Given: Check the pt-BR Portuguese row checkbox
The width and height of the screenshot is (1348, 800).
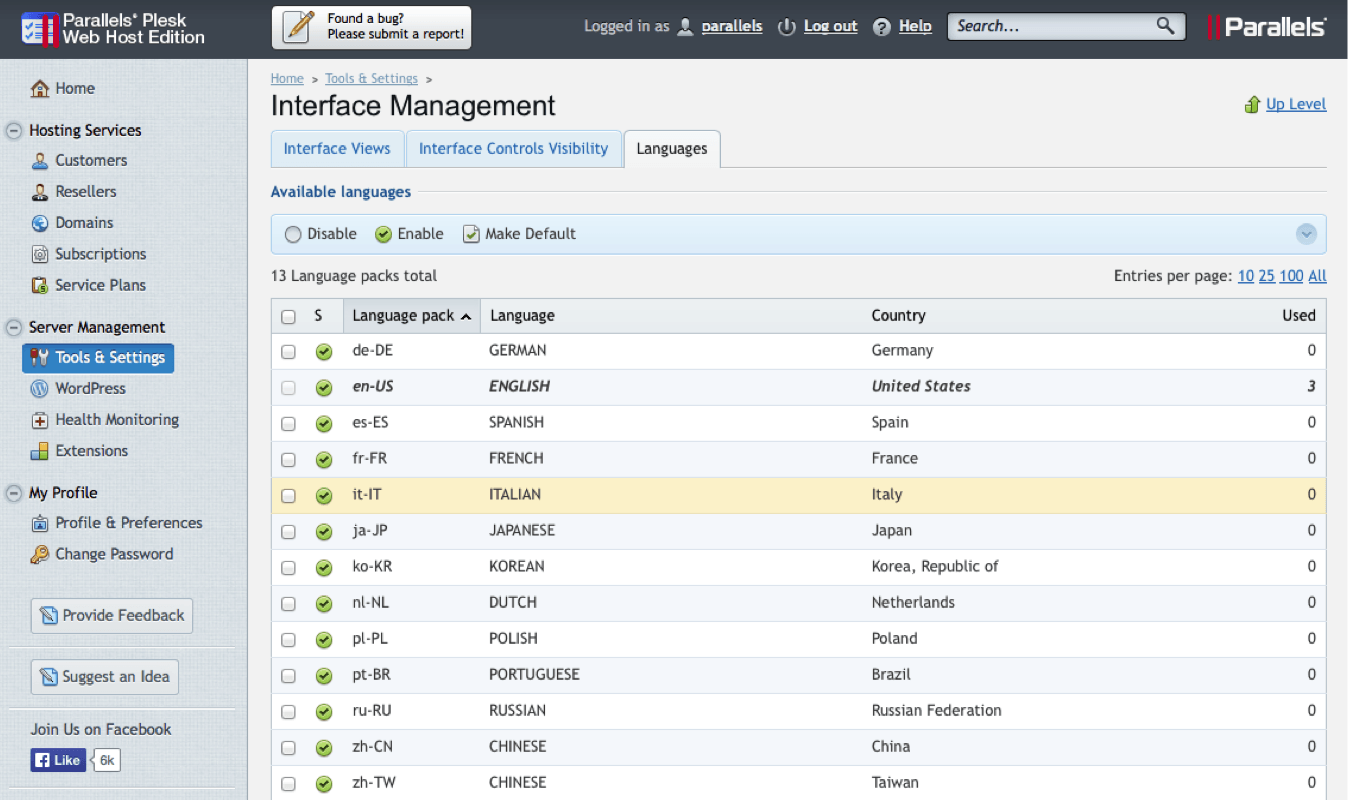Looking at the screenshot, I should pos(288,676).
